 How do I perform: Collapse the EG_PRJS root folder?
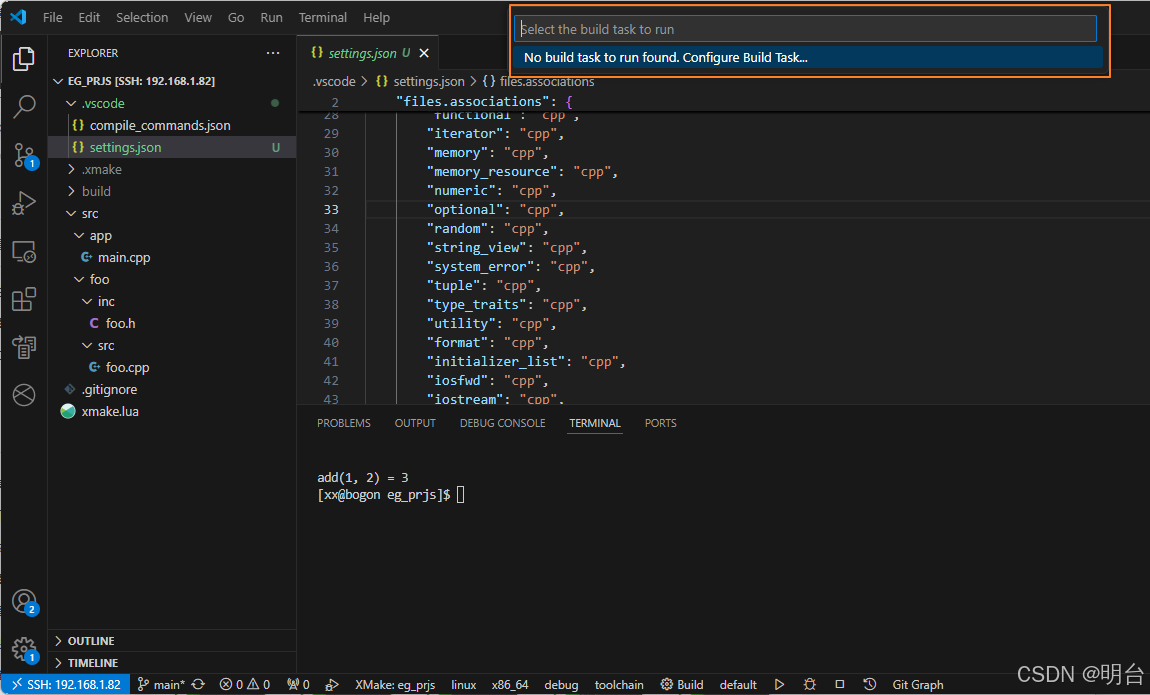tap(172, 81)
